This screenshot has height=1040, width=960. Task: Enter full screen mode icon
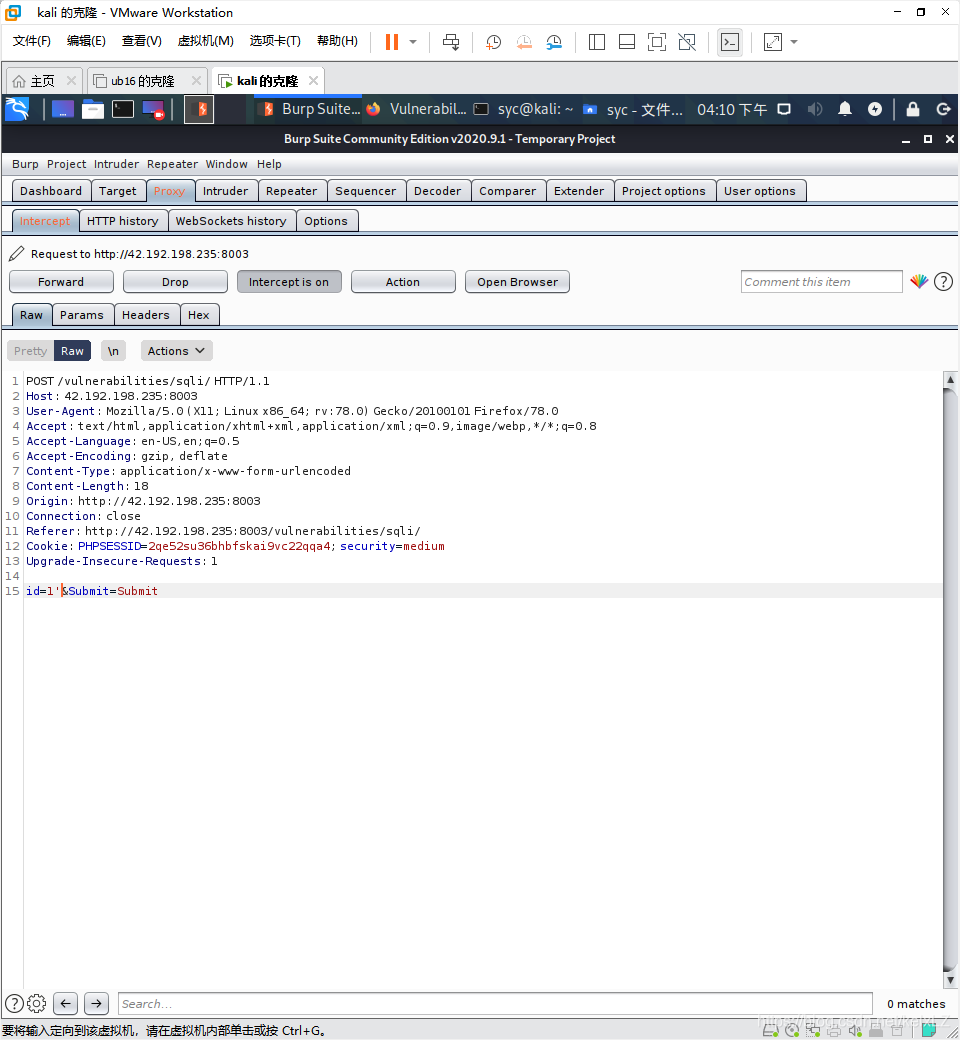pyautogui.click(x=657, y=42)
